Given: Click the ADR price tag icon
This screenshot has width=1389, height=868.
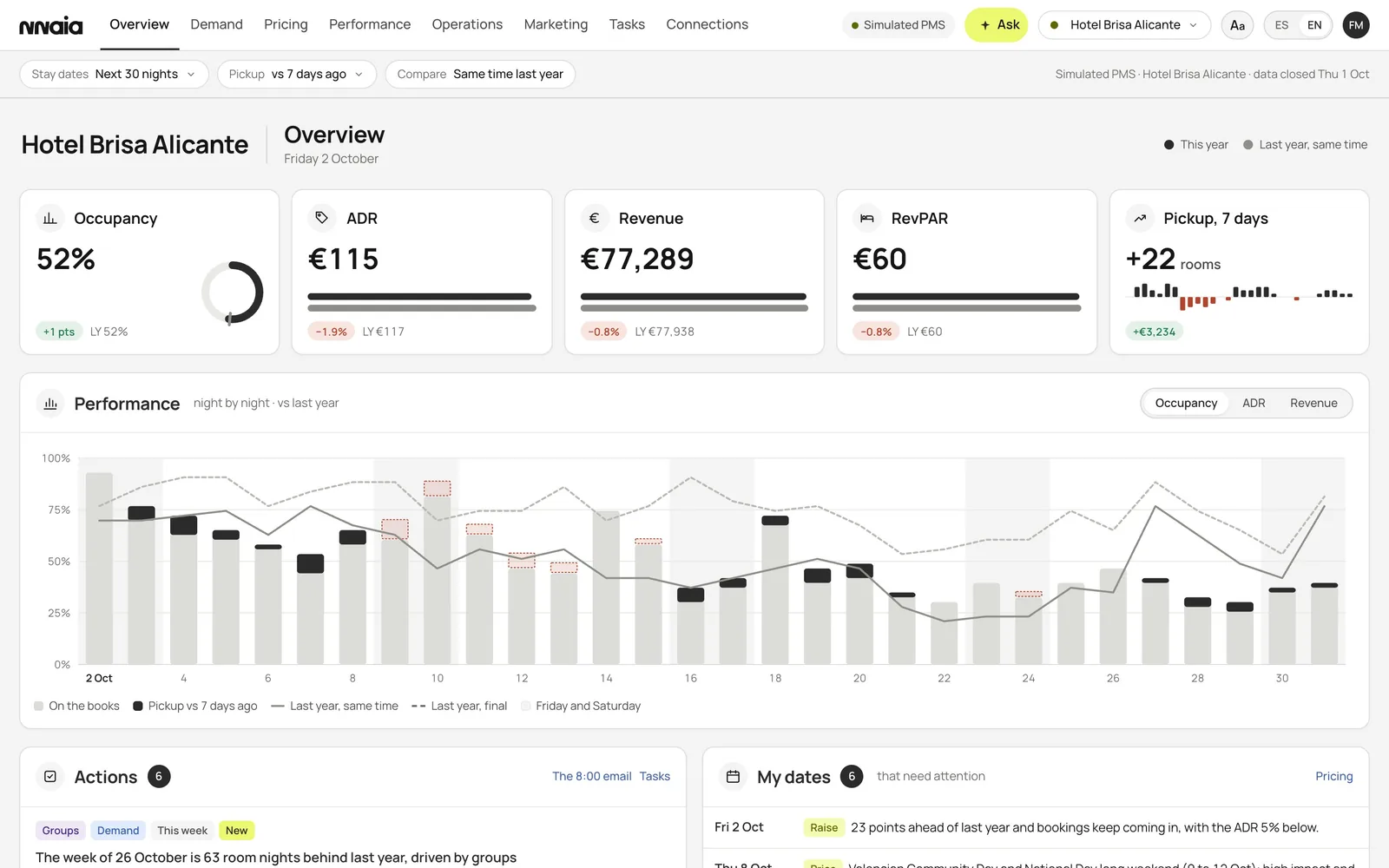Looking at the screenshot, I should click(322, 218).
